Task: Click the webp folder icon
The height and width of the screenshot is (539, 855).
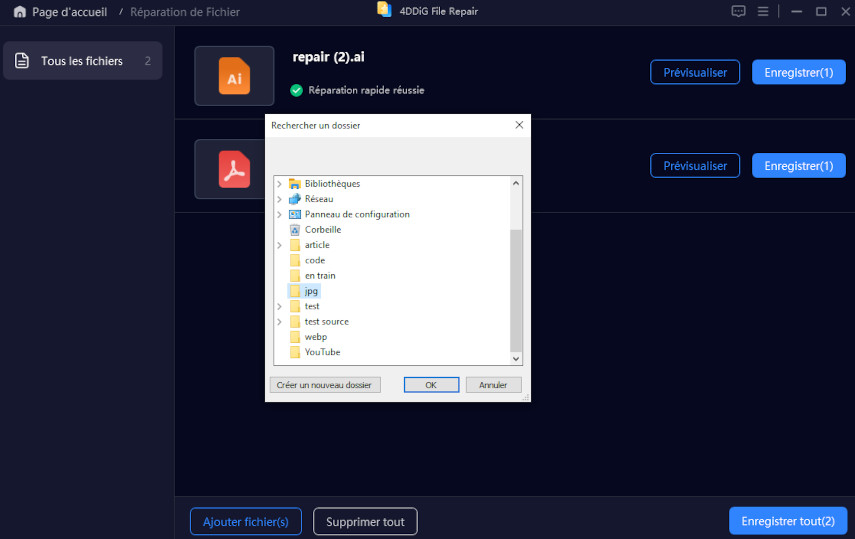Action: click(295, 337)
